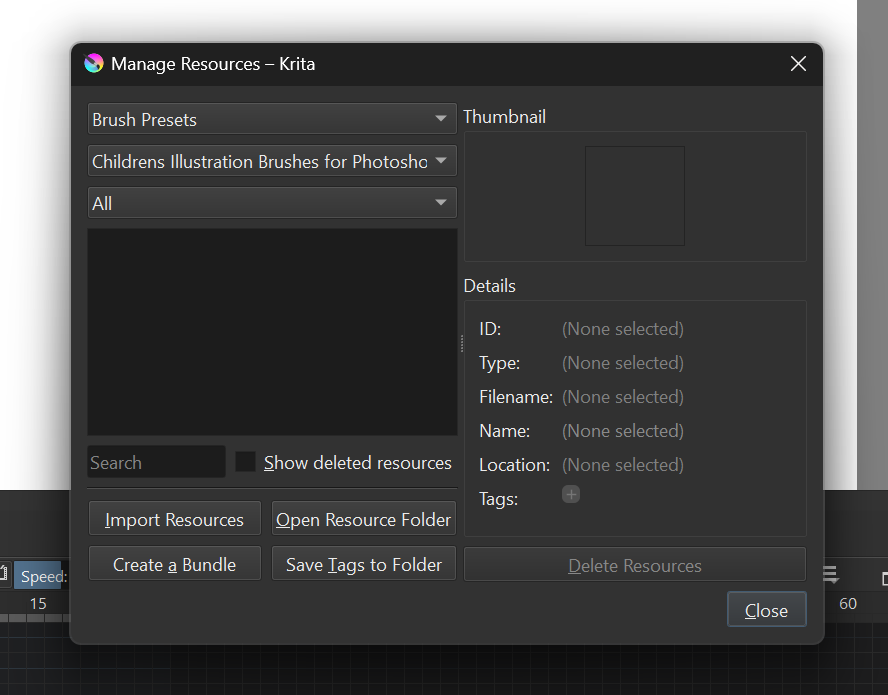Enable Show deleted resources checkbox
The image size is (888, 695).
(245, 462)
